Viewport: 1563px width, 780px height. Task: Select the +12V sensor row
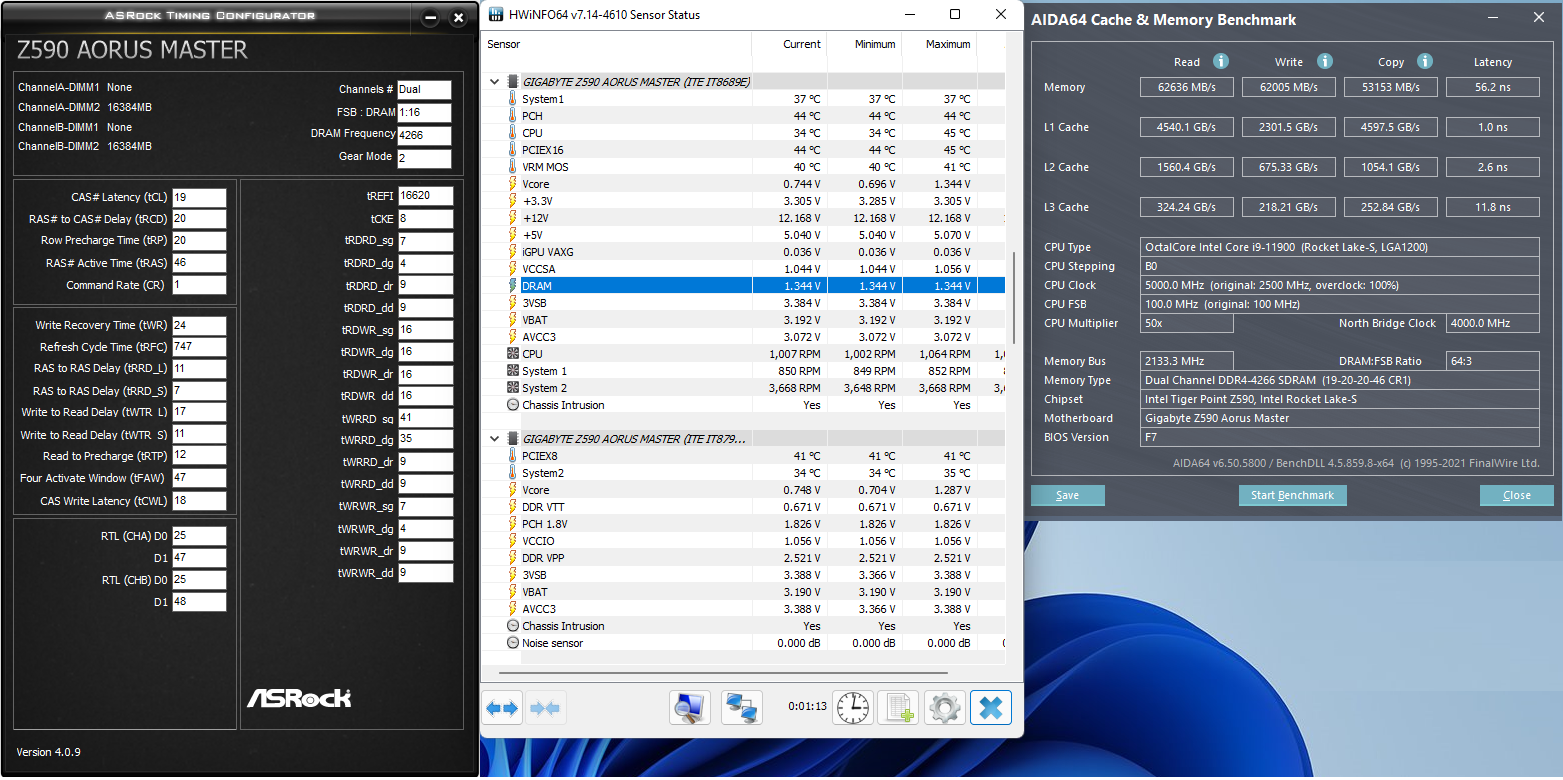(743, 218)
